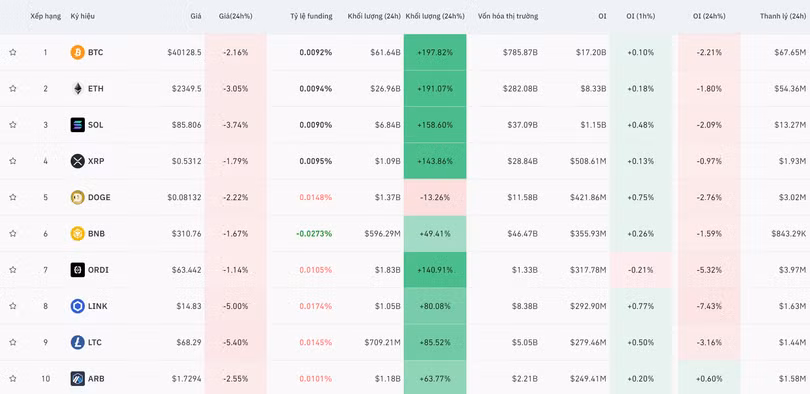Viewport: 810px width, 394px height.
Task: Sort by Khối lượng (24h%) column header
Action: pos(435,16)
